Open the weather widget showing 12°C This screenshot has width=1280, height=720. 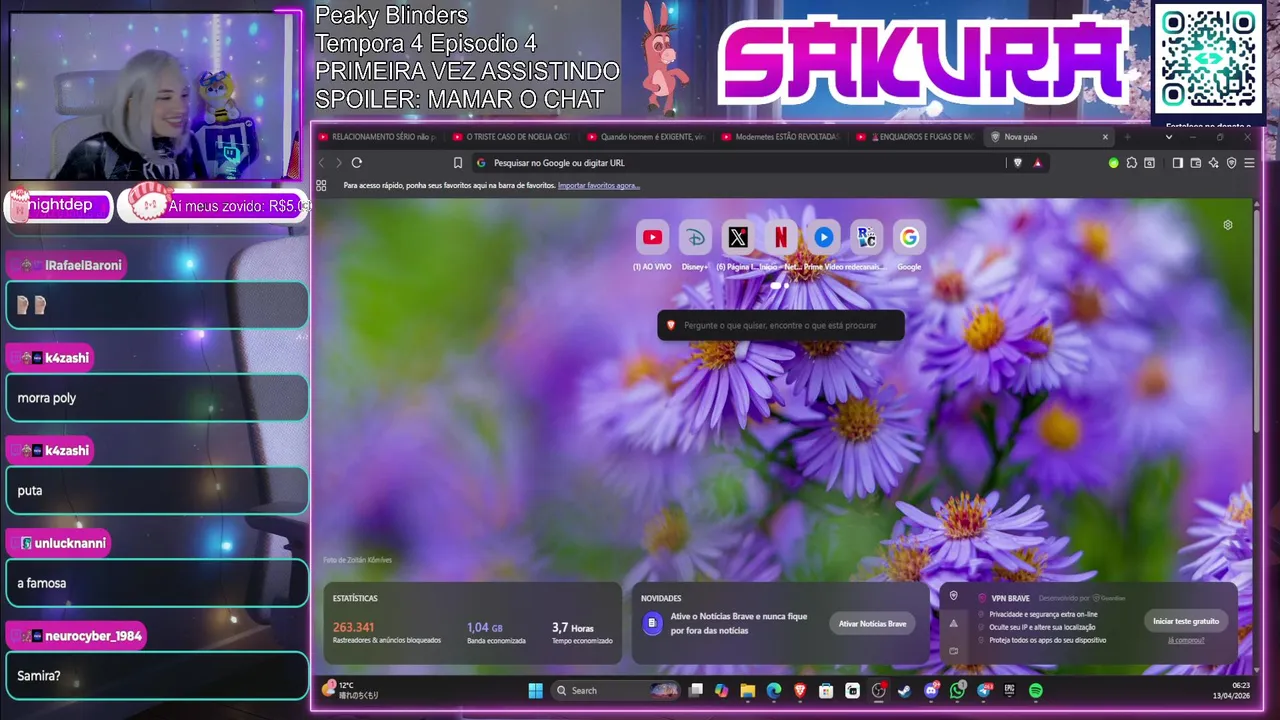[350, 690]
